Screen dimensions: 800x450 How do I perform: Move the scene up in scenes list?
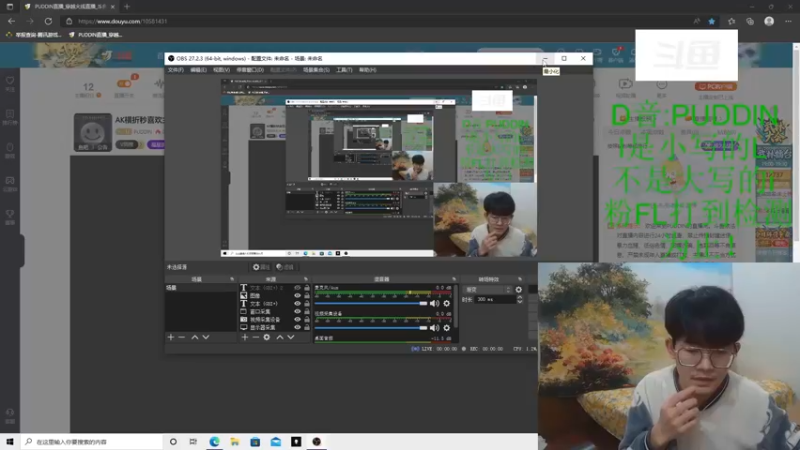(x=195, y=337)
